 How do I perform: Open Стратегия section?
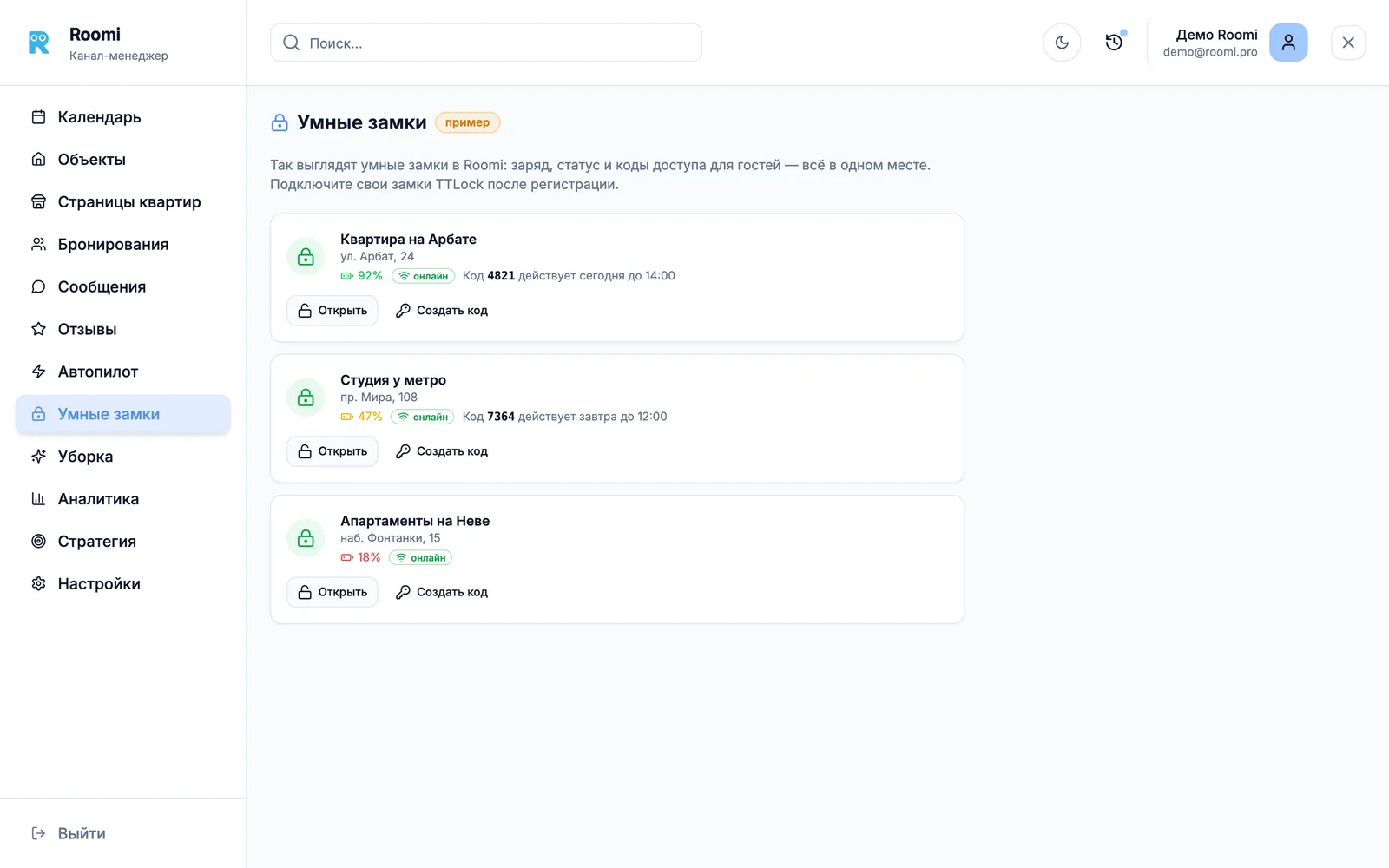click(123, 542)
